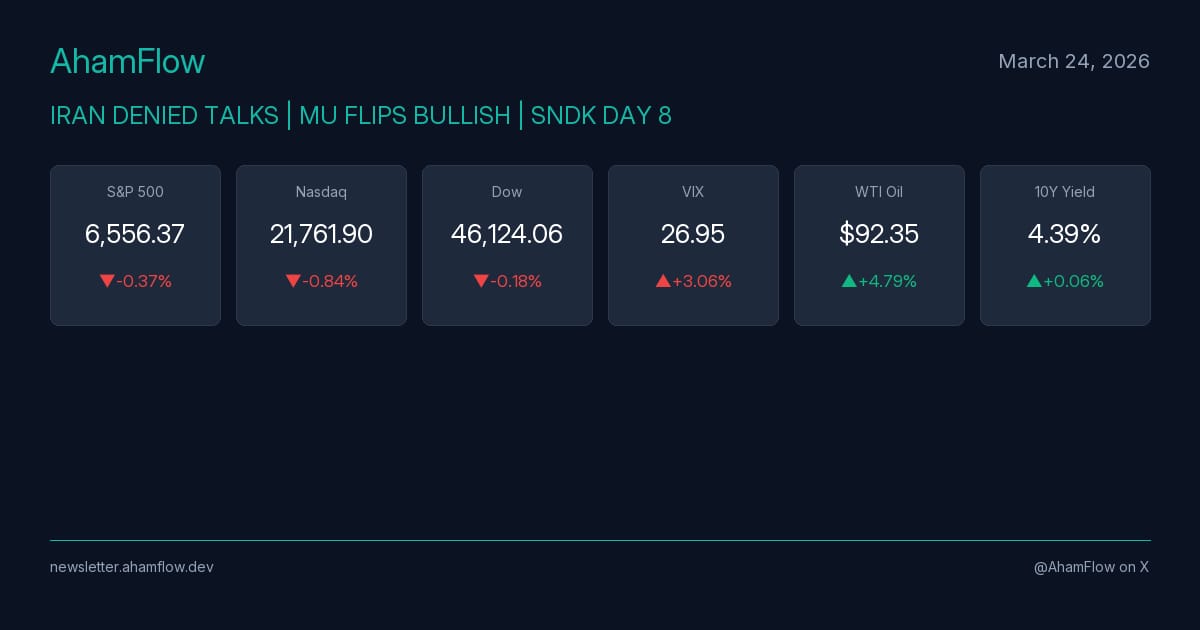Screen dimensions: 1200x630
Task: Open the @AhamFlow on X link
Action: click(1091, 567)
